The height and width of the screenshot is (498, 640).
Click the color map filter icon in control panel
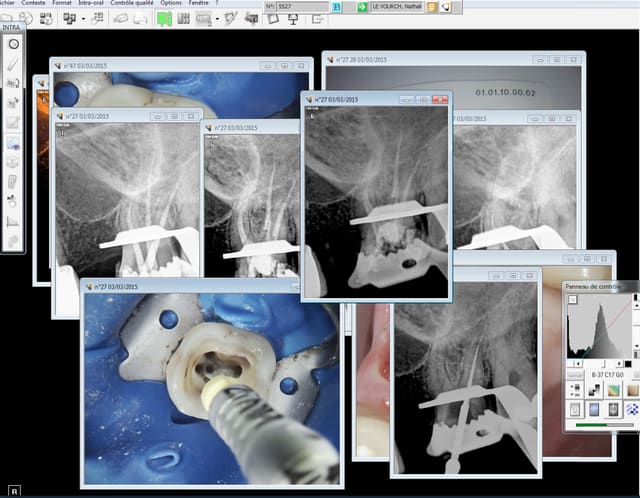point(613,390)
